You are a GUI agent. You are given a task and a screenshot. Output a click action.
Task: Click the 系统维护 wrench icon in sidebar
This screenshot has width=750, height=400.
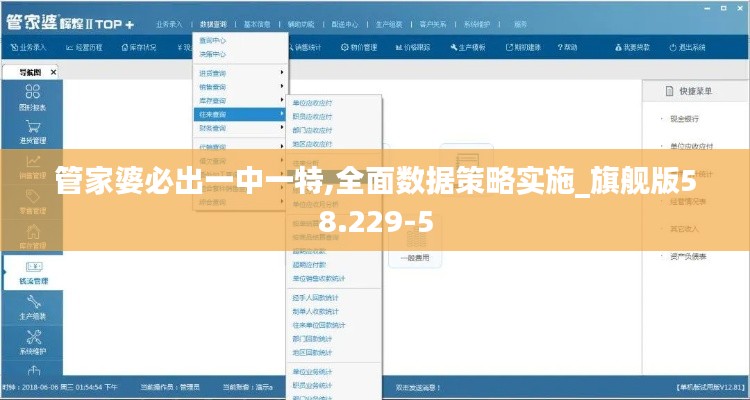(x=30, y=343)
